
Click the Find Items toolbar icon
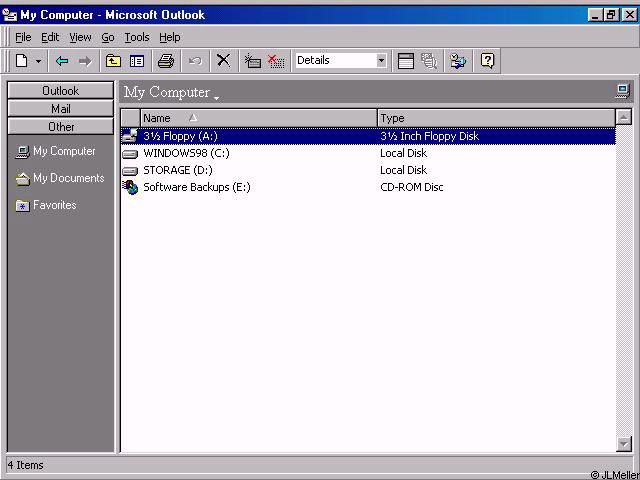[x=429, y=61]
